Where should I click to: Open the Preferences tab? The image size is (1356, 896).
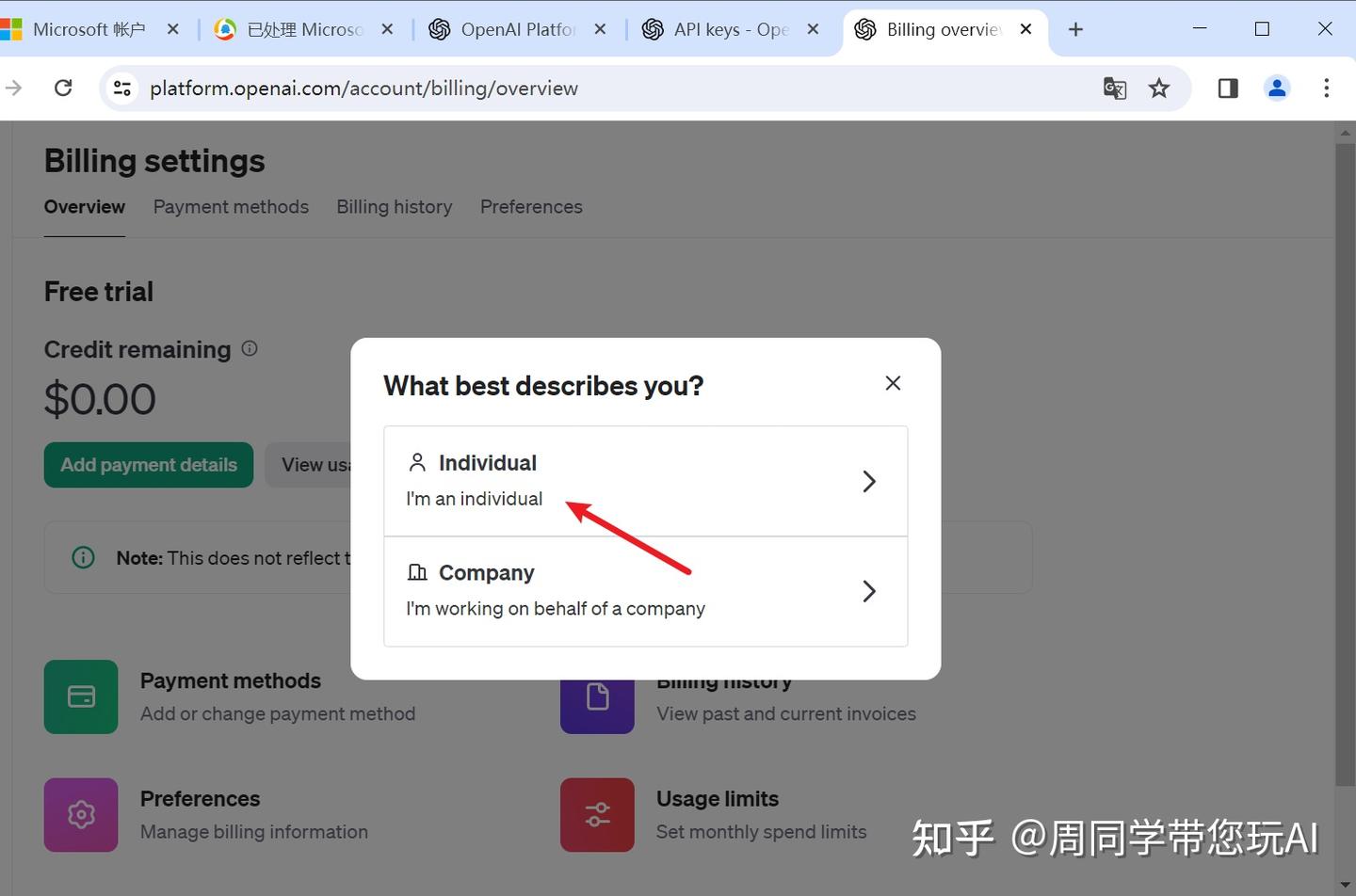[531, 207]
